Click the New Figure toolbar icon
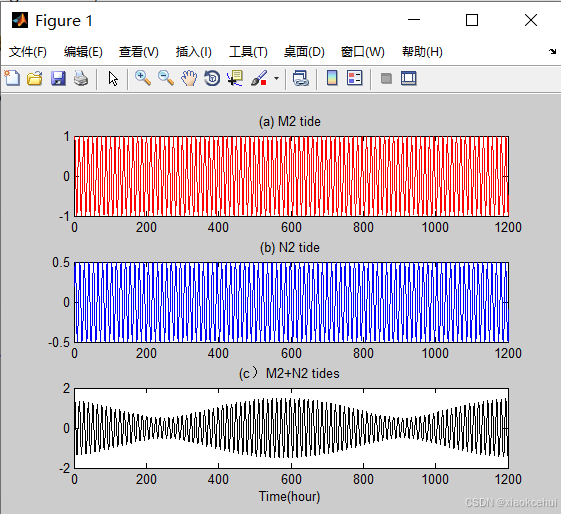 (x=12, y=78)
